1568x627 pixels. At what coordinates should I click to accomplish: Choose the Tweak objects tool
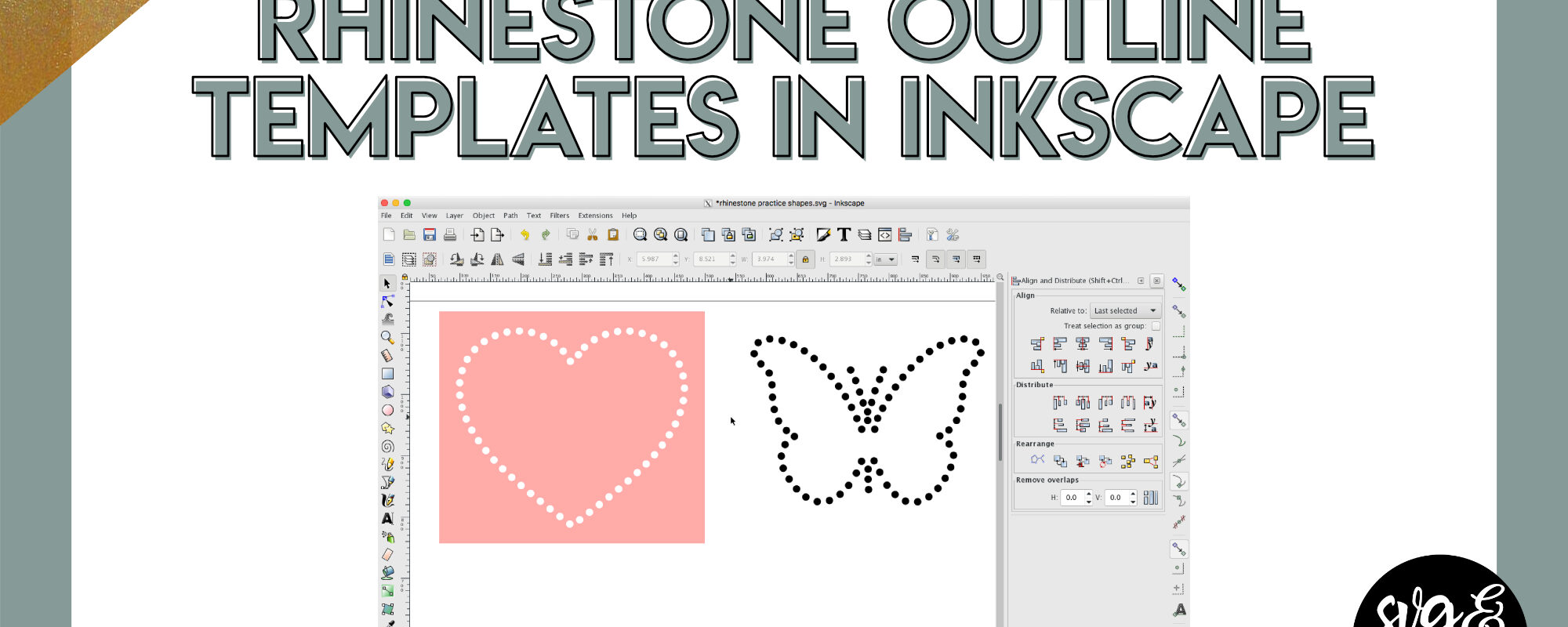pos(387,319)
